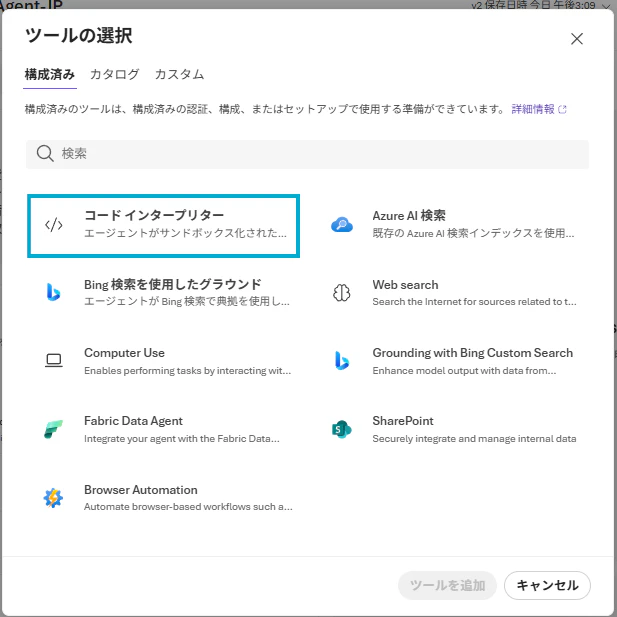Select the Computer Use title text
The width and height of the screenshot is (617, 617).
[x=124, y=353]
